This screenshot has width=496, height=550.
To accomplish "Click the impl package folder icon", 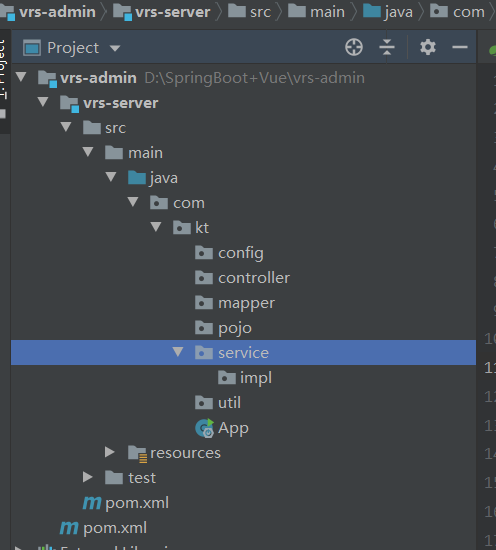I will (227, 377).
